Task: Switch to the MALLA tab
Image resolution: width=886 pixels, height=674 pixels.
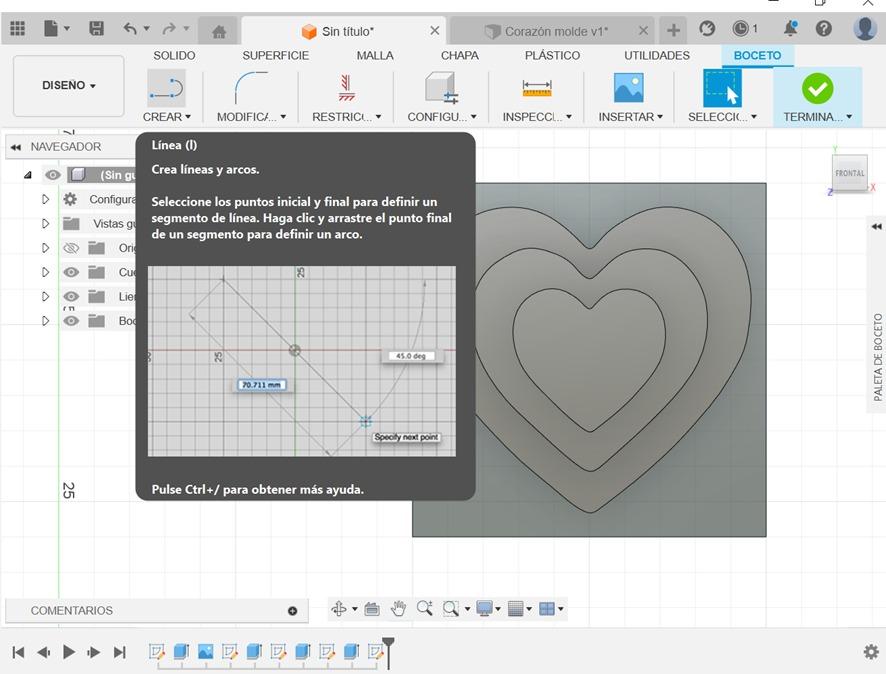Action: (375, 55)
